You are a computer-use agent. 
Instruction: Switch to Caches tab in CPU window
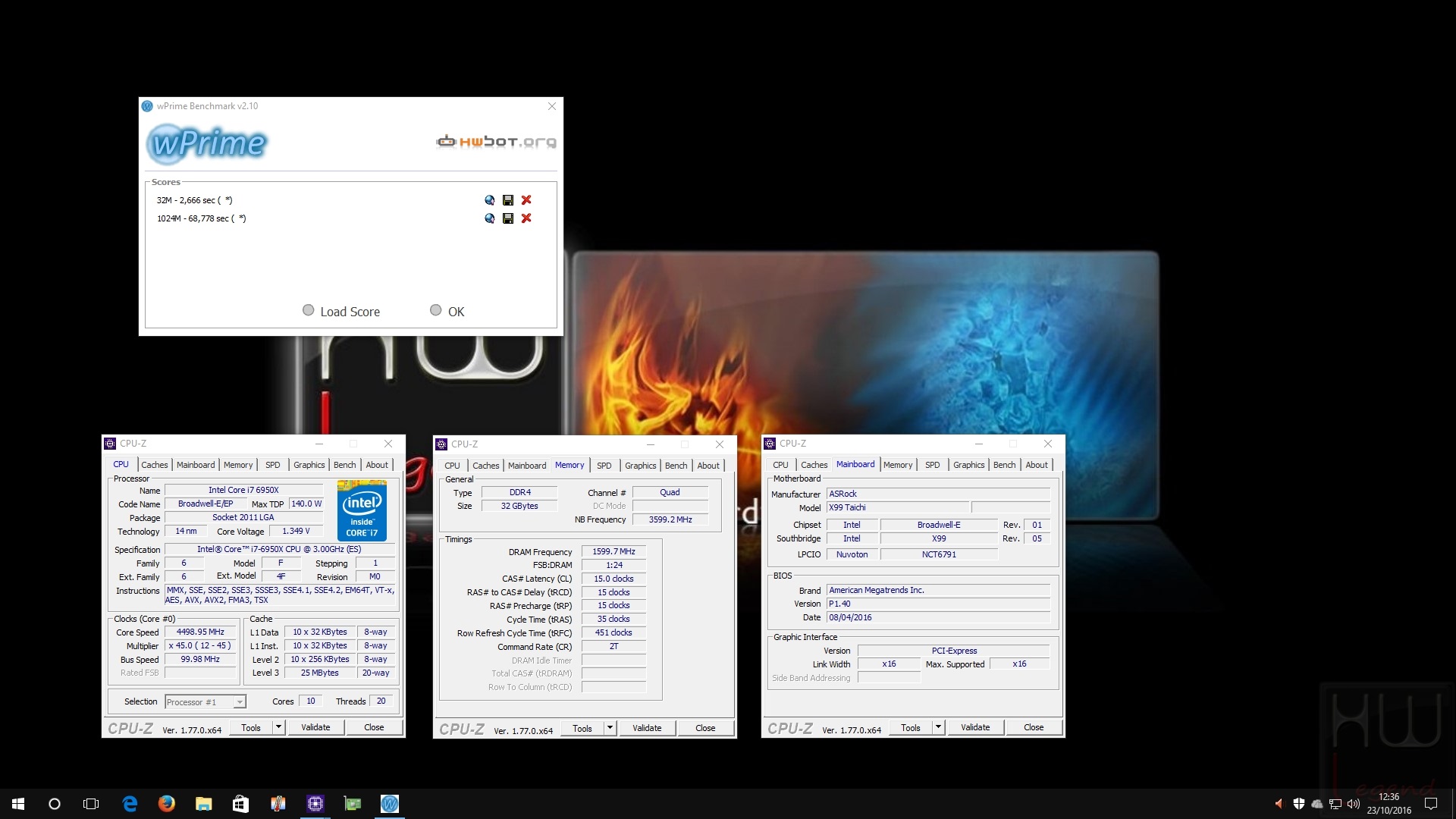(155, 465)
